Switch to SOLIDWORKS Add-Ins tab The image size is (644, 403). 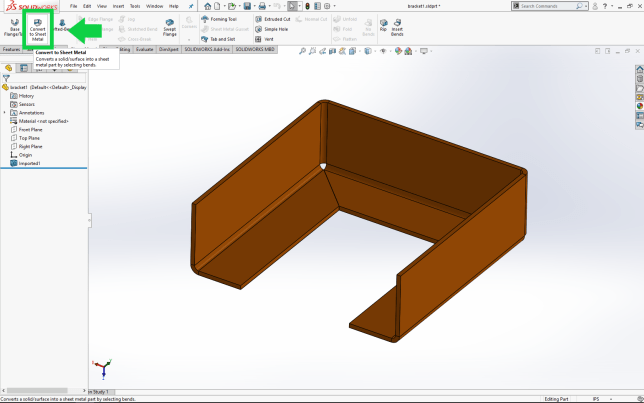[x=207, y=49]
